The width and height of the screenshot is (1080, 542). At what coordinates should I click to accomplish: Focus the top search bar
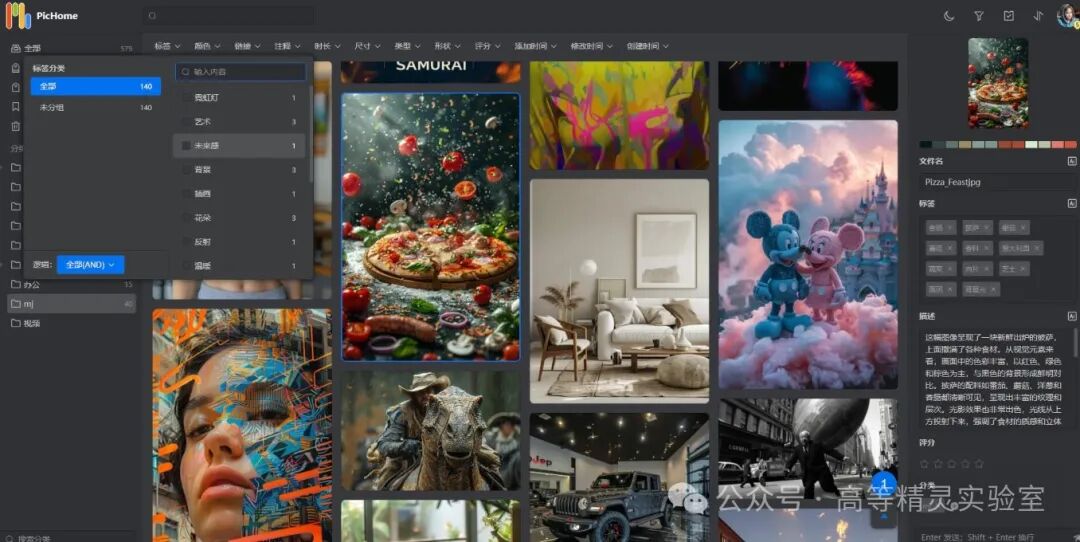(x=229, y=16)
